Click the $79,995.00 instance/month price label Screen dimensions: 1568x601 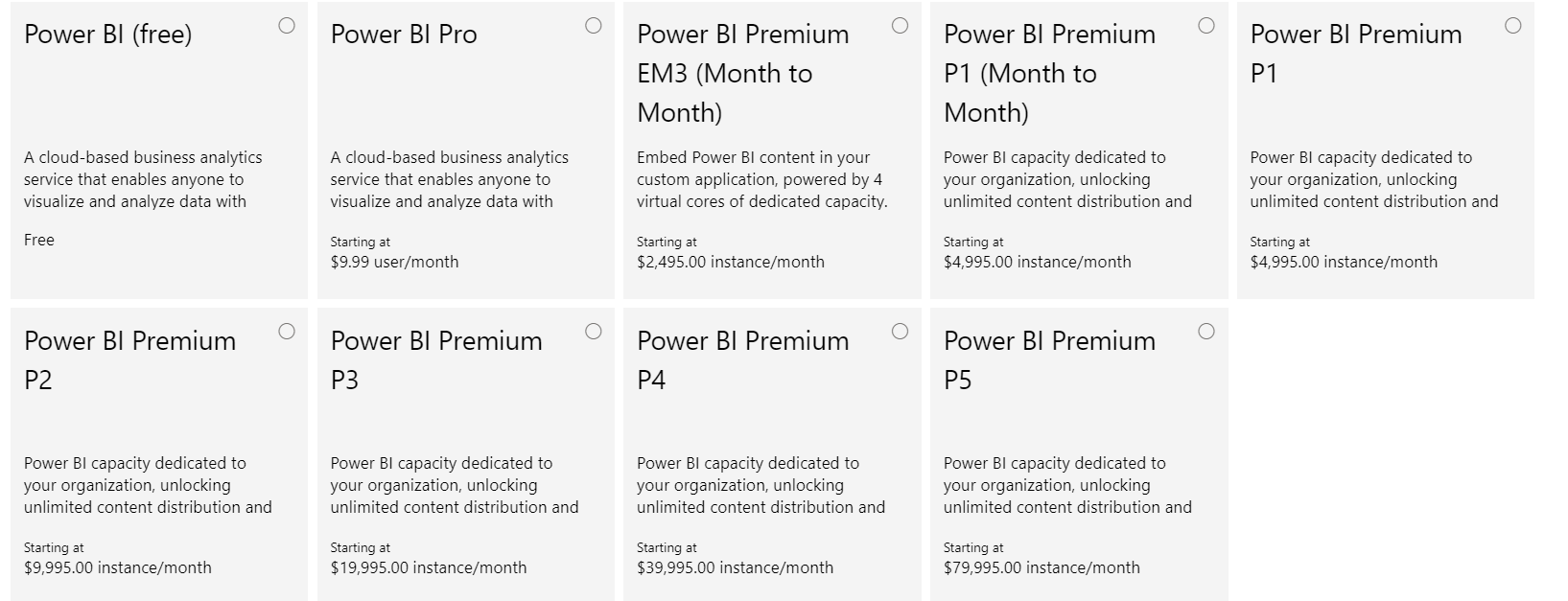pyautogui.click(x=1041, y=567)
